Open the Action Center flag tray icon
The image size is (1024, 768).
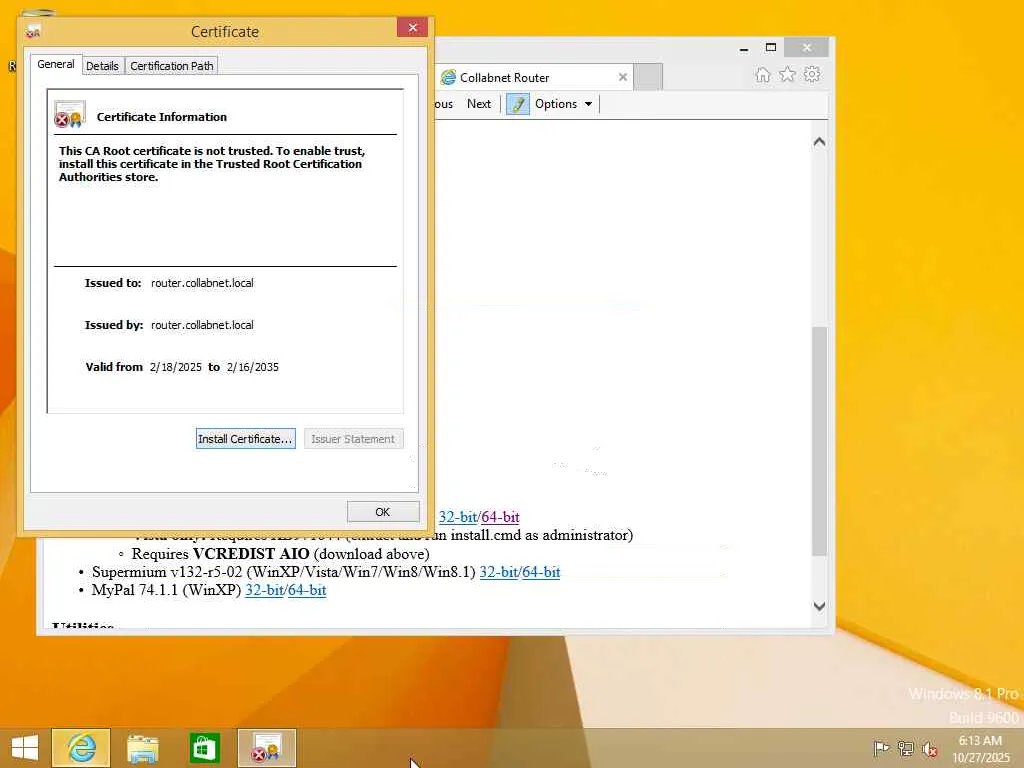[882, 748]
